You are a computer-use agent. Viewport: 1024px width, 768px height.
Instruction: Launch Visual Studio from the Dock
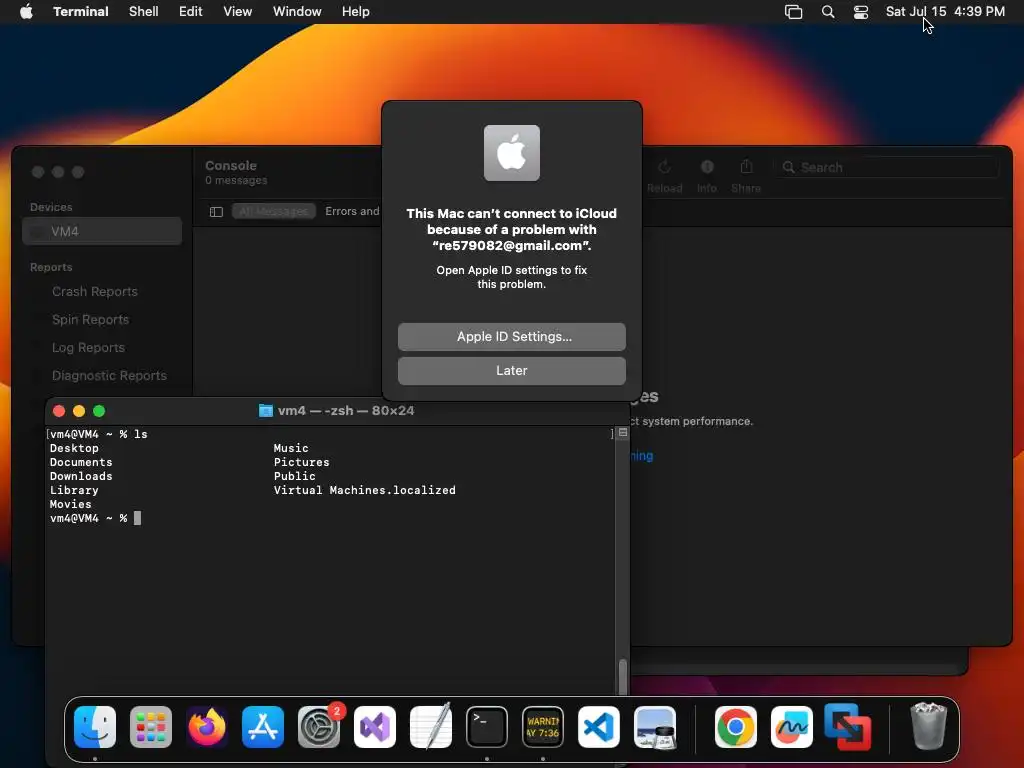(x=375, y=727)
